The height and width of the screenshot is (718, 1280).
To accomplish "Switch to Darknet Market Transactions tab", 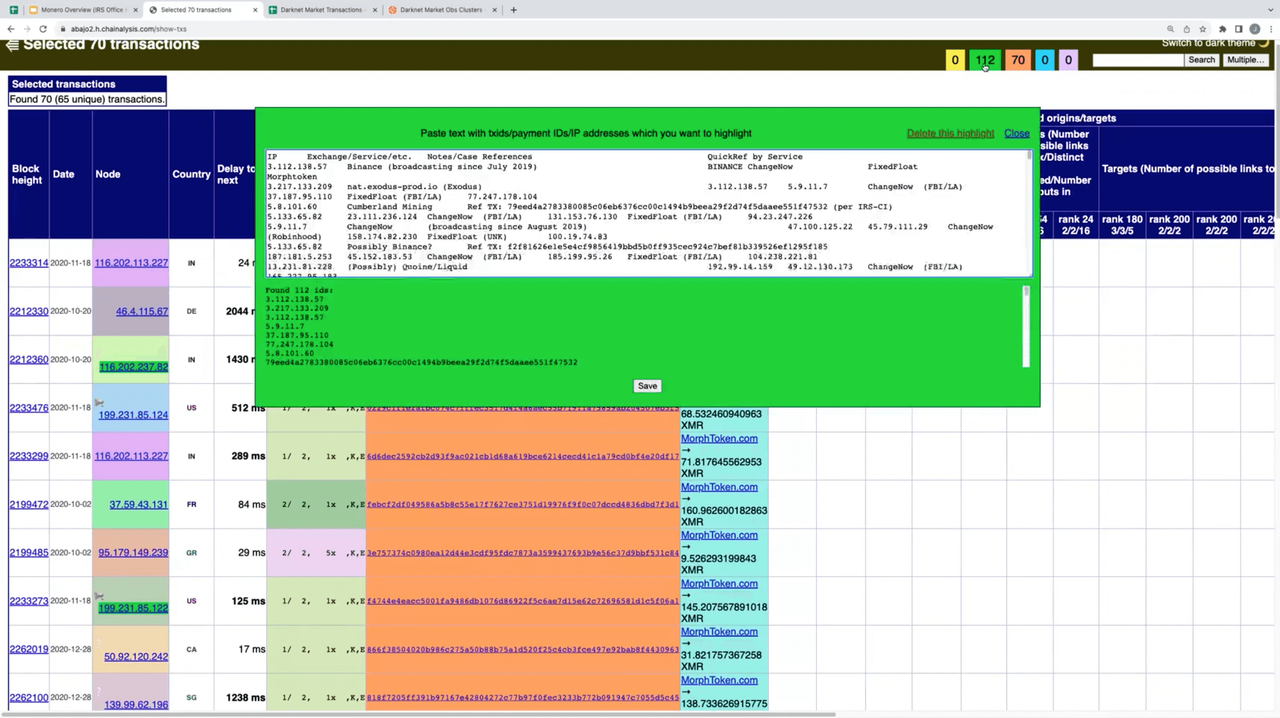I will tap(322, 10).
